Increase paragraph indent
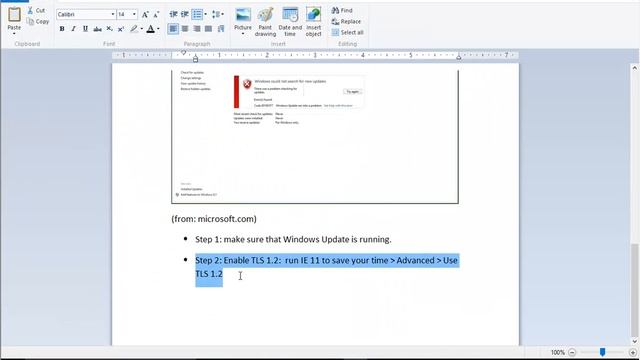Viewport: 640px width, 360px height. coord(184,14)
